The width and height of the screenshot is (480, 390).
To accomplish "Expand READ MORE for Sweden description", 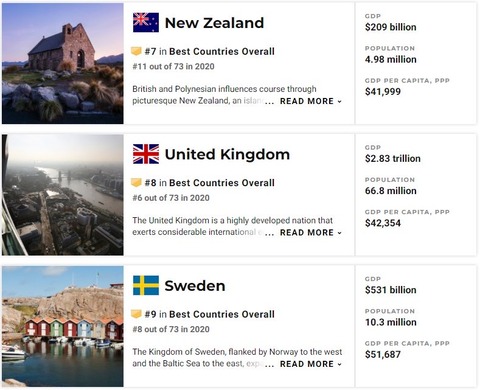I will (311, 364).
